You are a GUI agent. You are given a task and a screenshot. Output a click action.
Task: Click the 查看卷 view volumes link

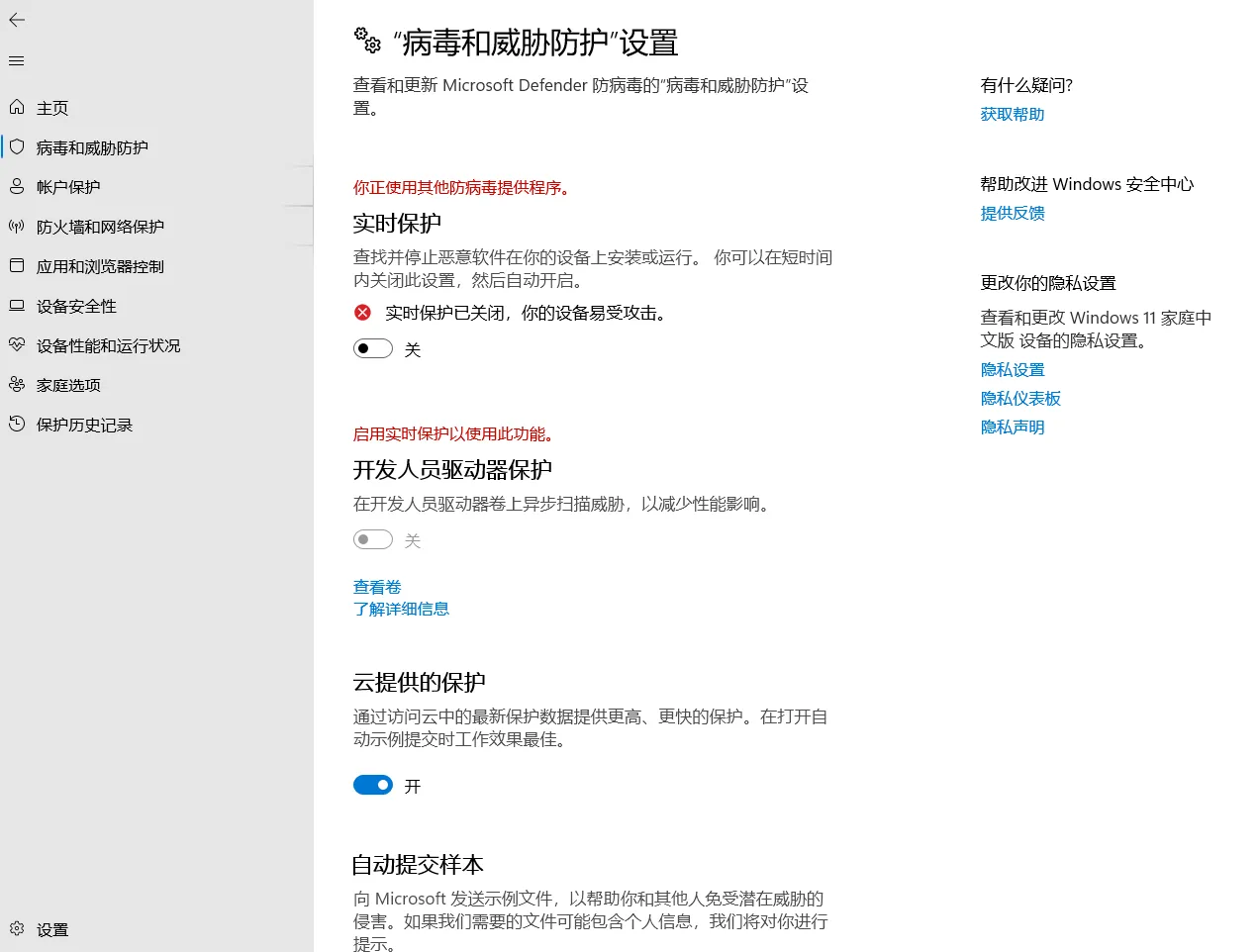pyautogui.click(x=376, y=586)
